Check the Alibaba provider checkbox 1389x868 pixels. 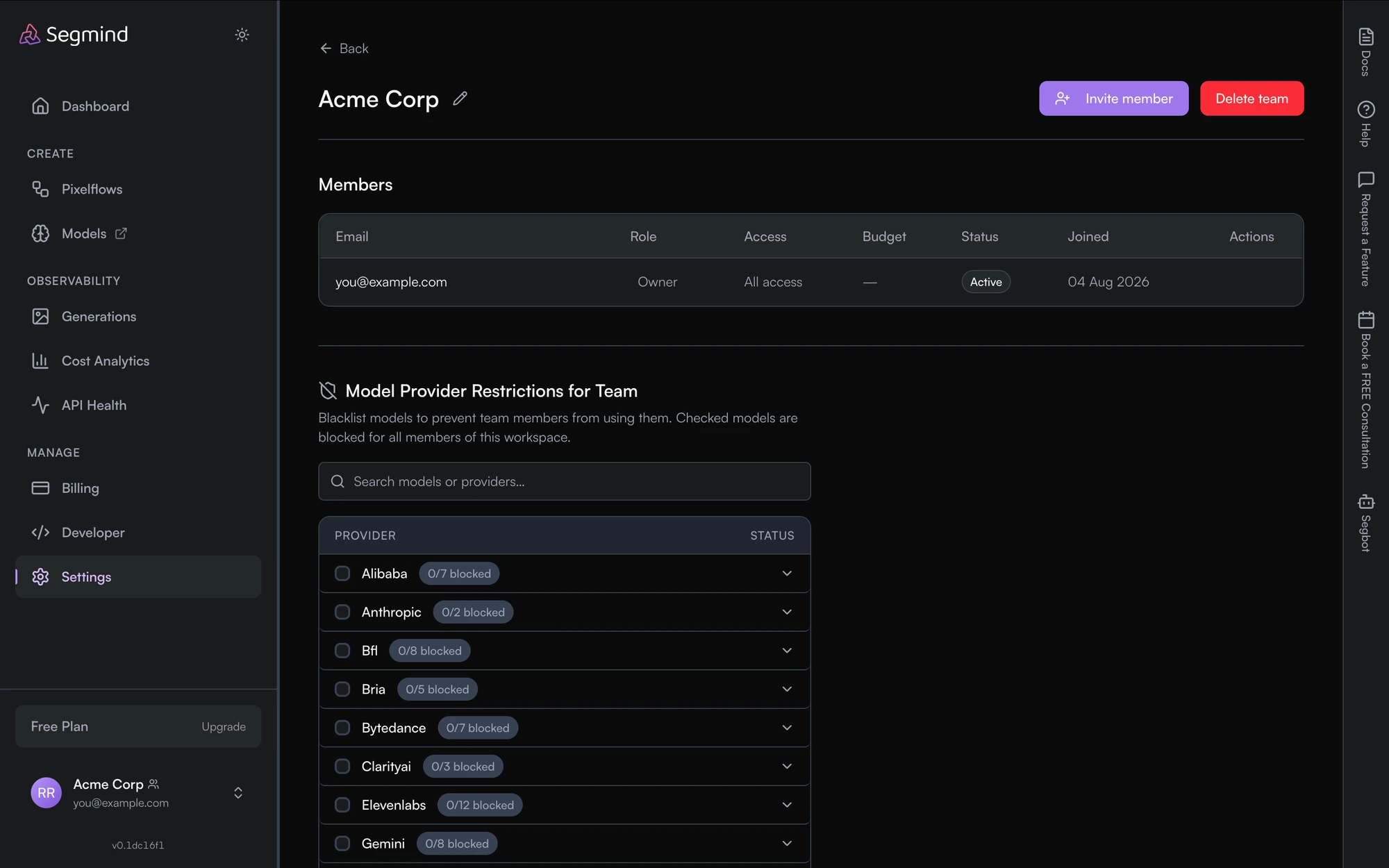pyautogui.click(x=342, y=574)
